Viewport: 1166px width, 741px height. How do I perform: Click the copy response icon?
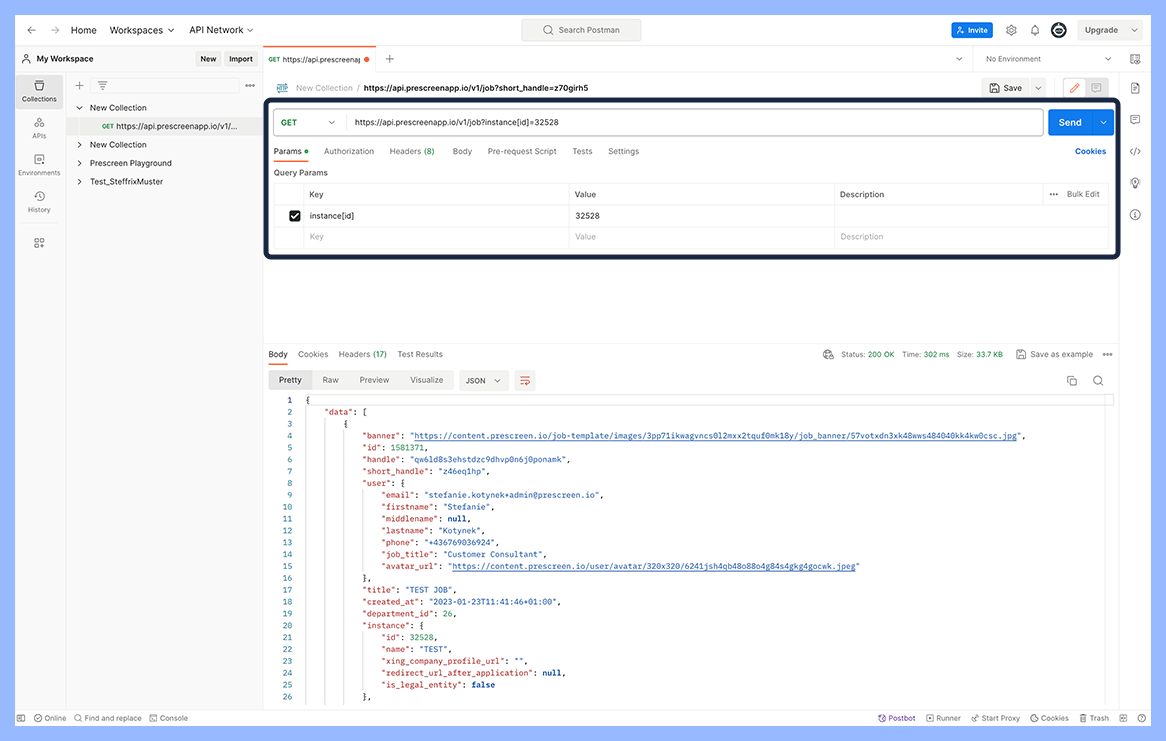[x=1072, y=381]
